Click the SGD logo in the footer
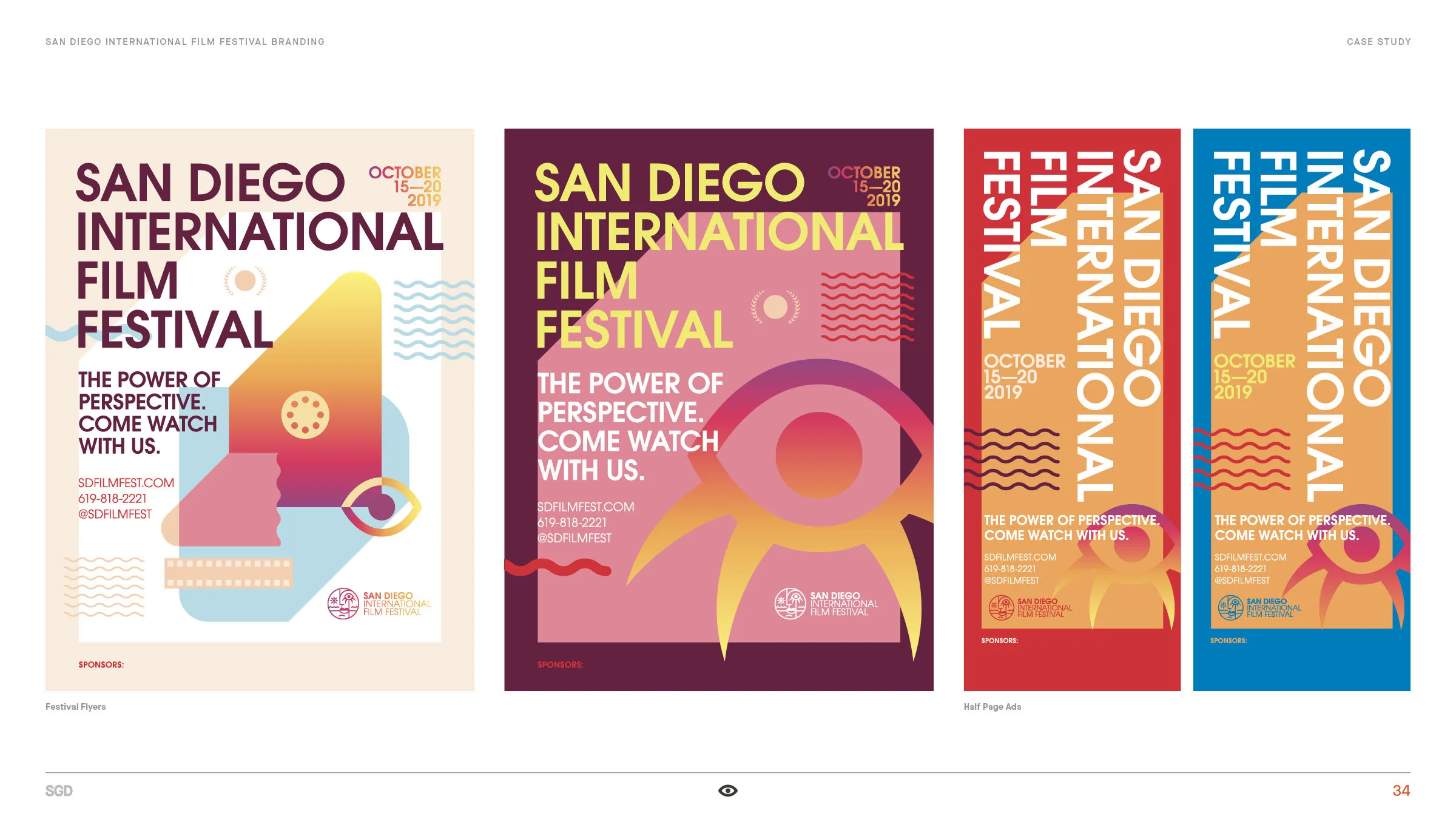 [59, 791]
